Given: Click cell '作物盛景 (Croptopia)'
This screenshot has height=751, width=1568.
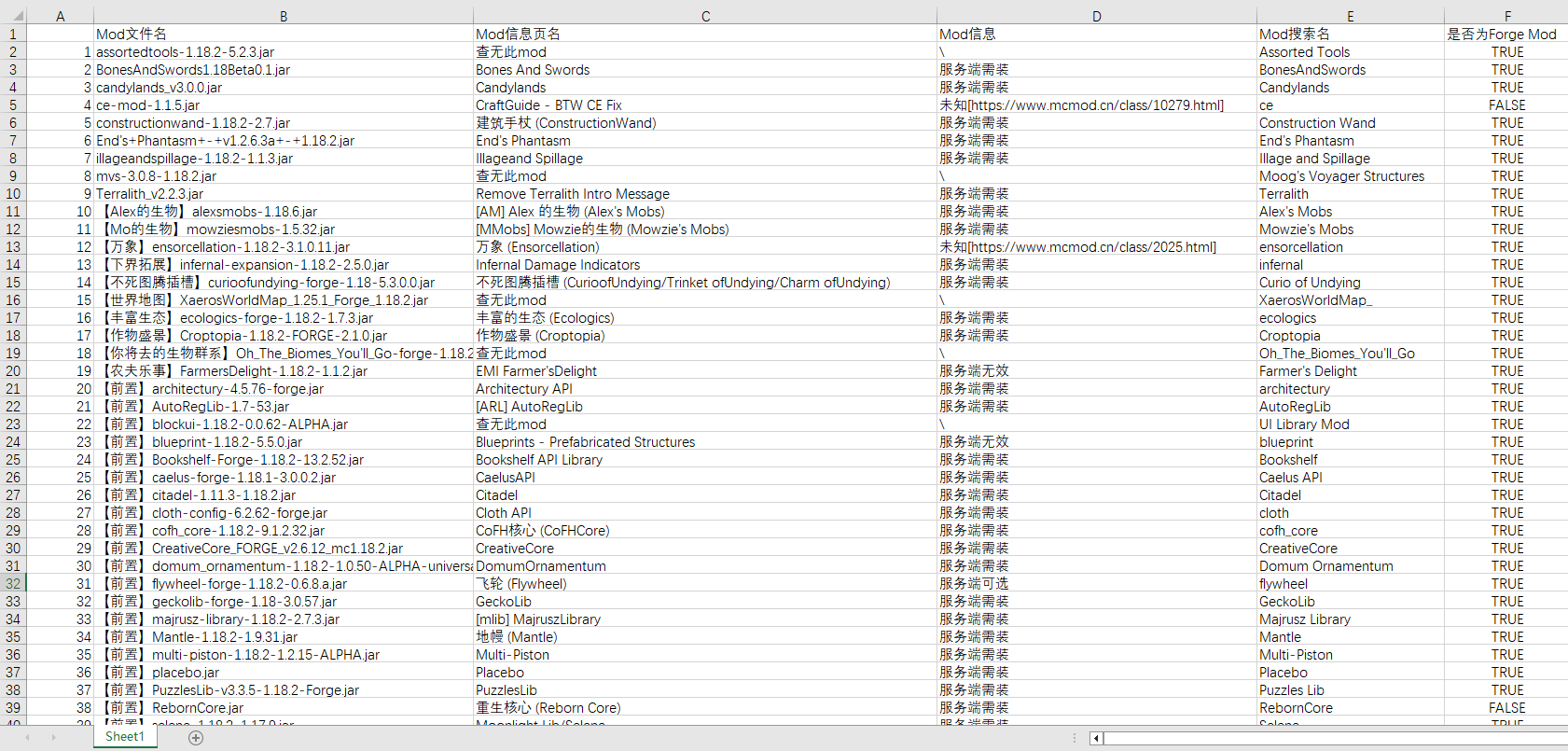Looking at the screenshot, I should [705, 336].
